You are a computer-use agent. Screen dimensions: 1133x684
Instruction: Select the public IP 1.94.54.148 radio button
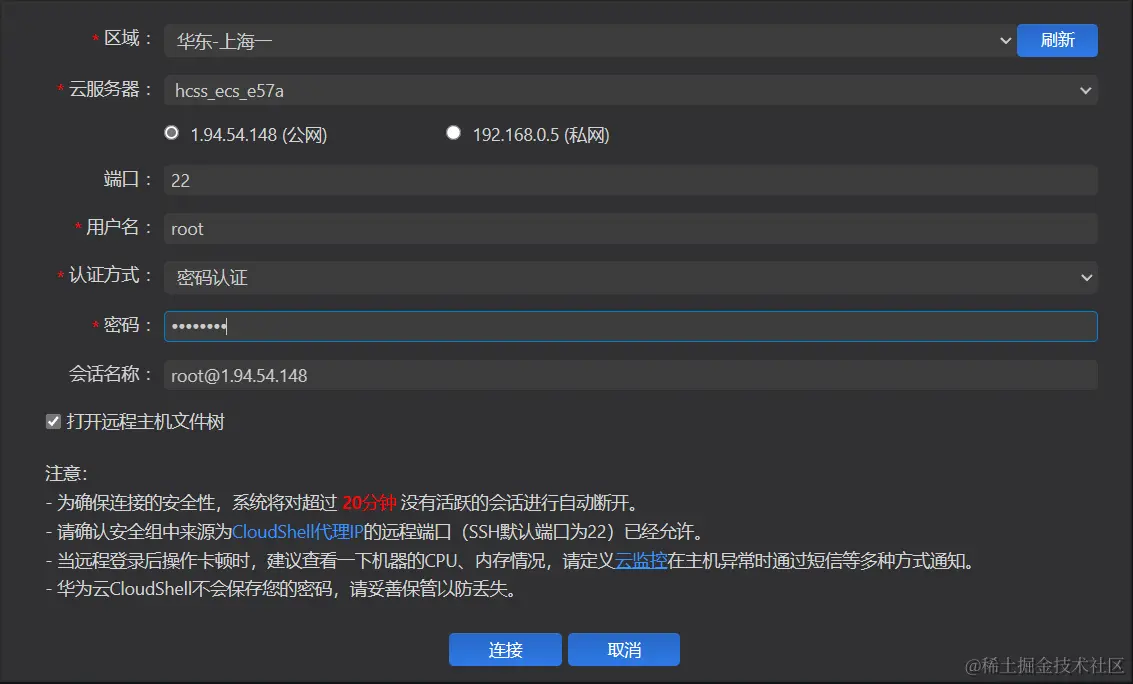click(171, 132)
